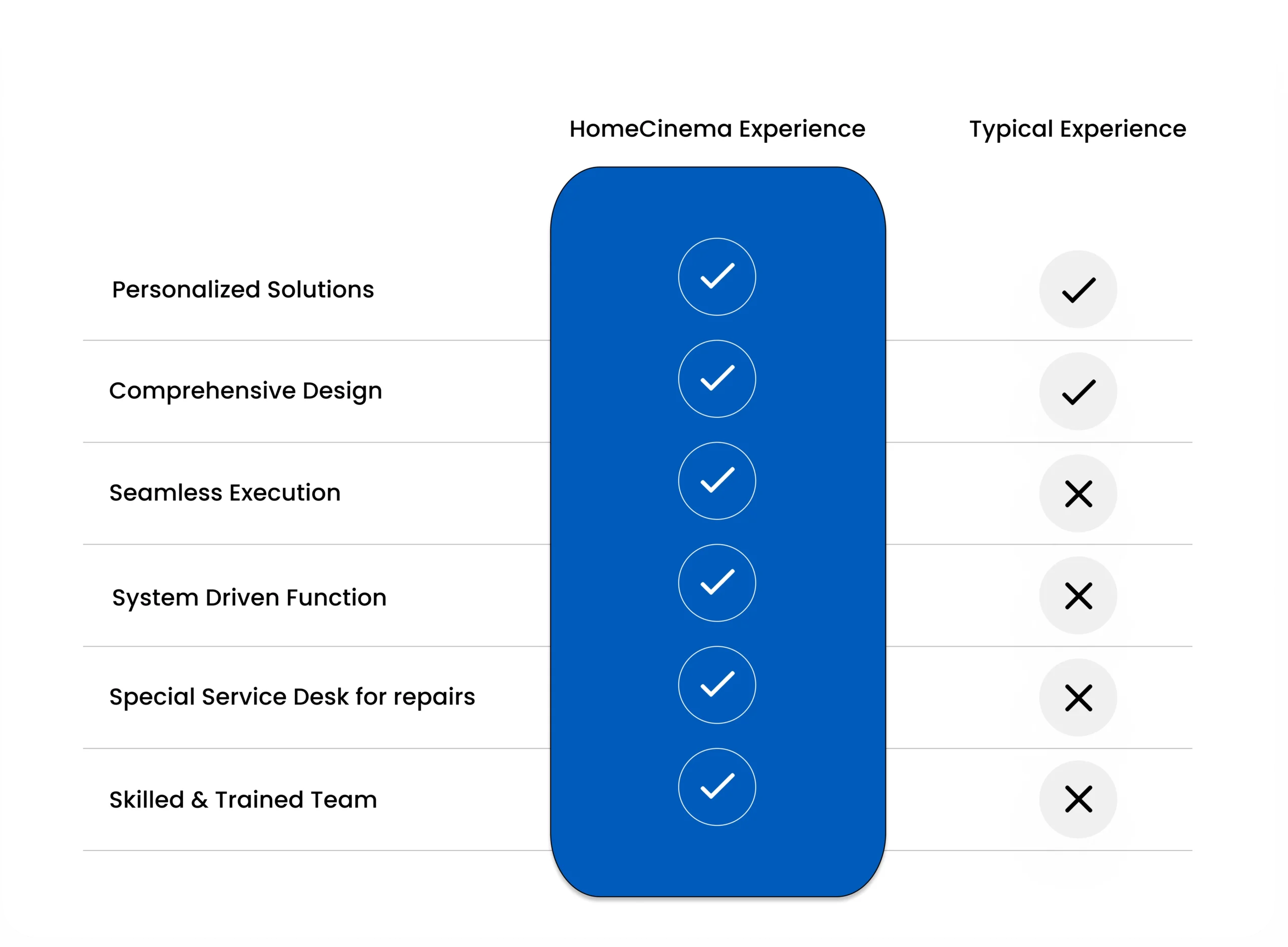1288x947 pixels.
Task: Click HomeCinema checkmark for Seamless Execution
Action: coord(717,481)
